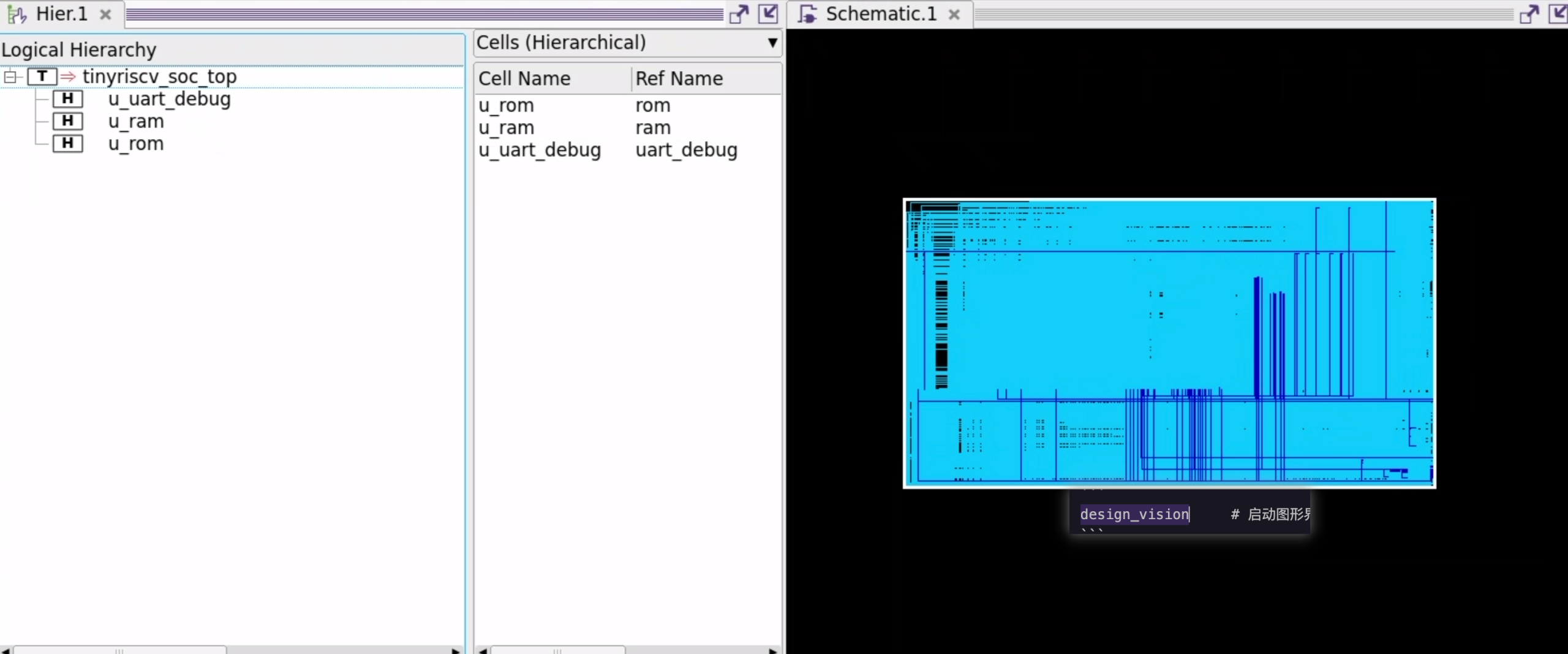The image size is (1568, 654).
Task: Maximize the Hier.1 panel with arrow icon
Action: tap(768, 14)
